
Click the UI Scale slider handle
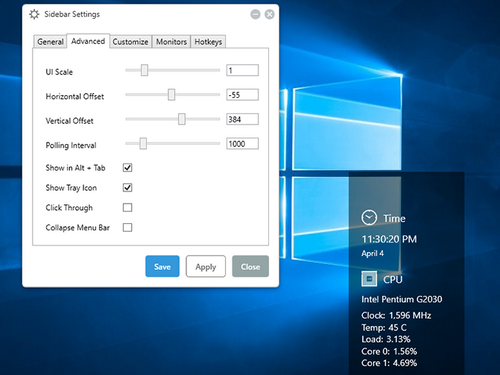click(x=144, y=70)
